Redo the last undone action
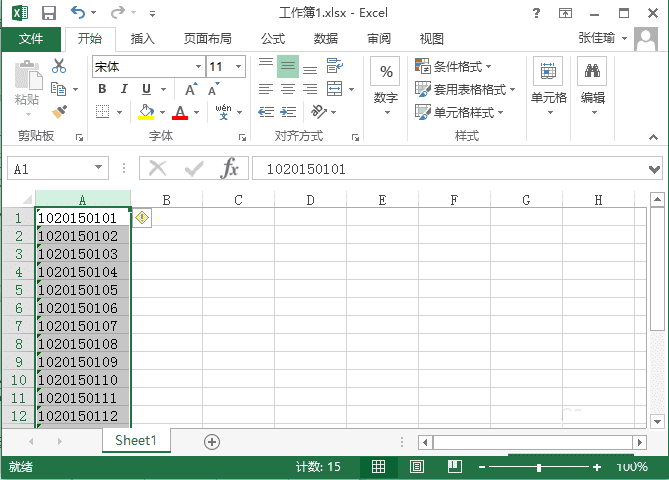669x480 pixels. coord(118,12)
